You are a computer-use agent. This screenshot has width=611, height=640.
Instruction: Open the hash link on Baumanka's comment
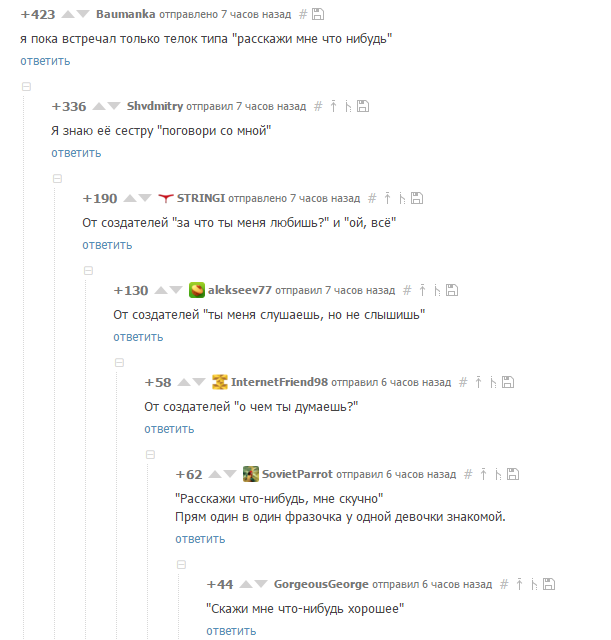point(302,14)
